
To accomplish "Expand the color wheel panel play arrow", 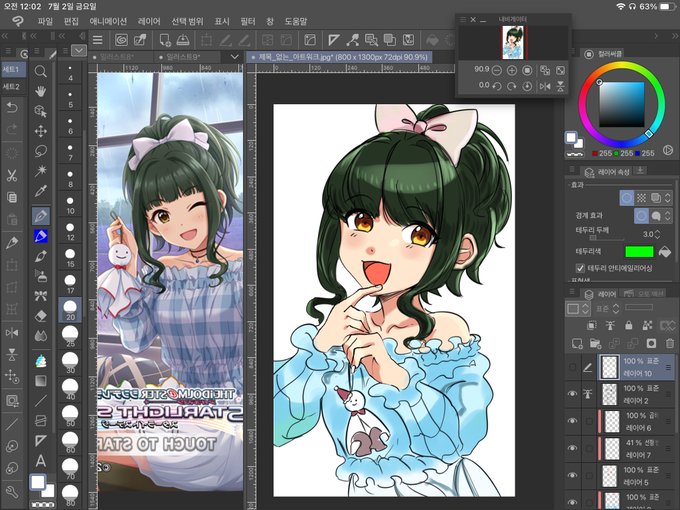I will tap(668, 150).
